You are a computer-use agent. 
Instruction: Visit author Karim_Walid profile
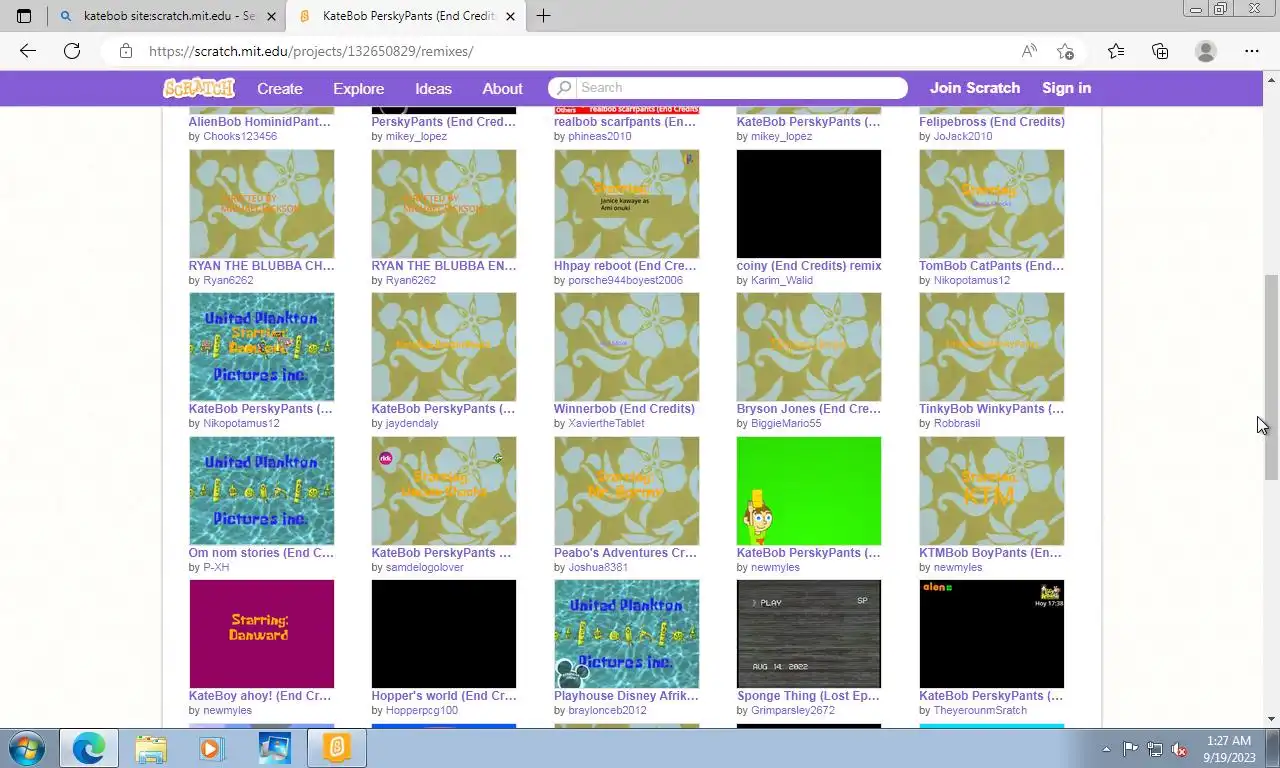point(782,280)
